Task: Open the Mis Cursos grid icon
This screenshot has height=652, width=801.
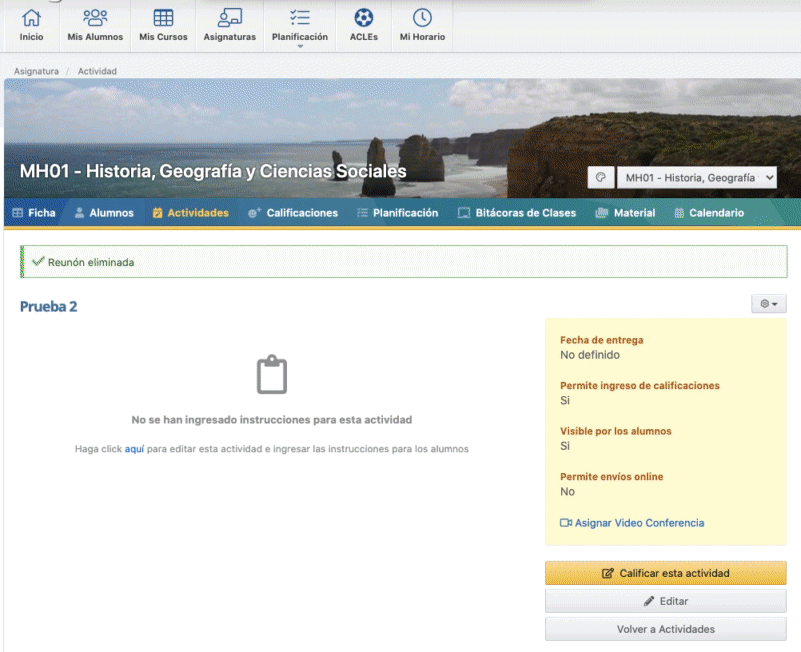Action: tap(163, 19)
